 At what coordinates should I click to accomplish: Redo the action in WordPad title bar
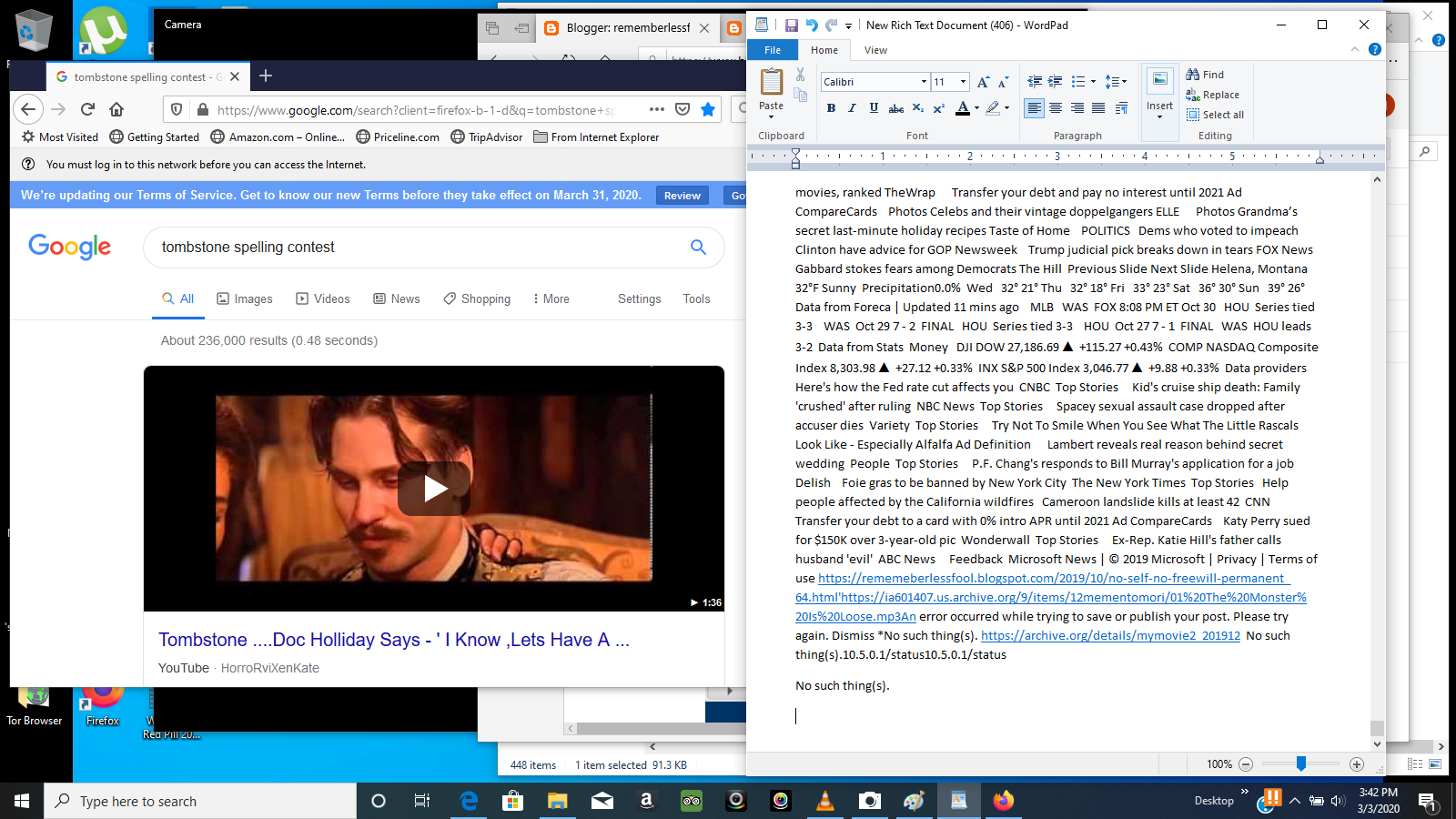(x=831, y=25)
